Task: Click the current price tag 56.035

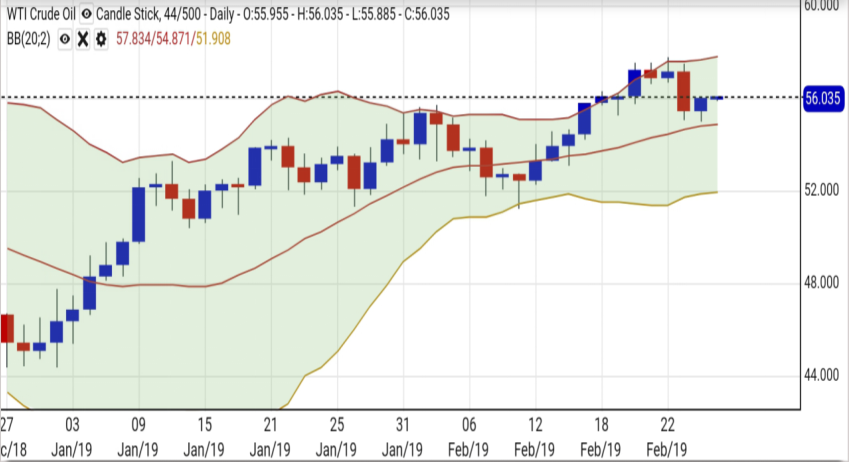Action: click(x=824, y=98)
